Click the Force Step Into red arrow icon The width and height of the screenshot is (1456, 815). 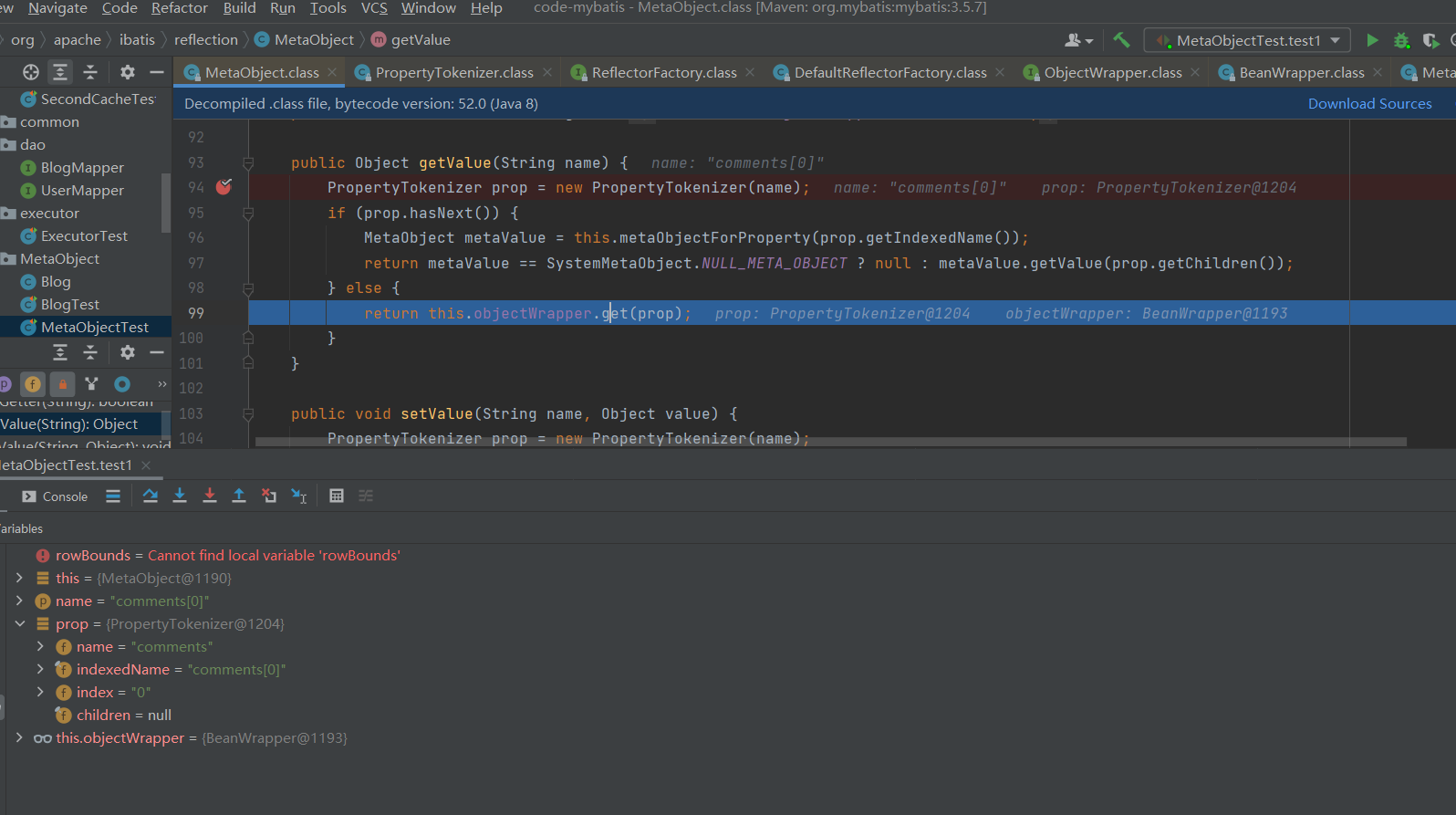click(x=210, y=496)
